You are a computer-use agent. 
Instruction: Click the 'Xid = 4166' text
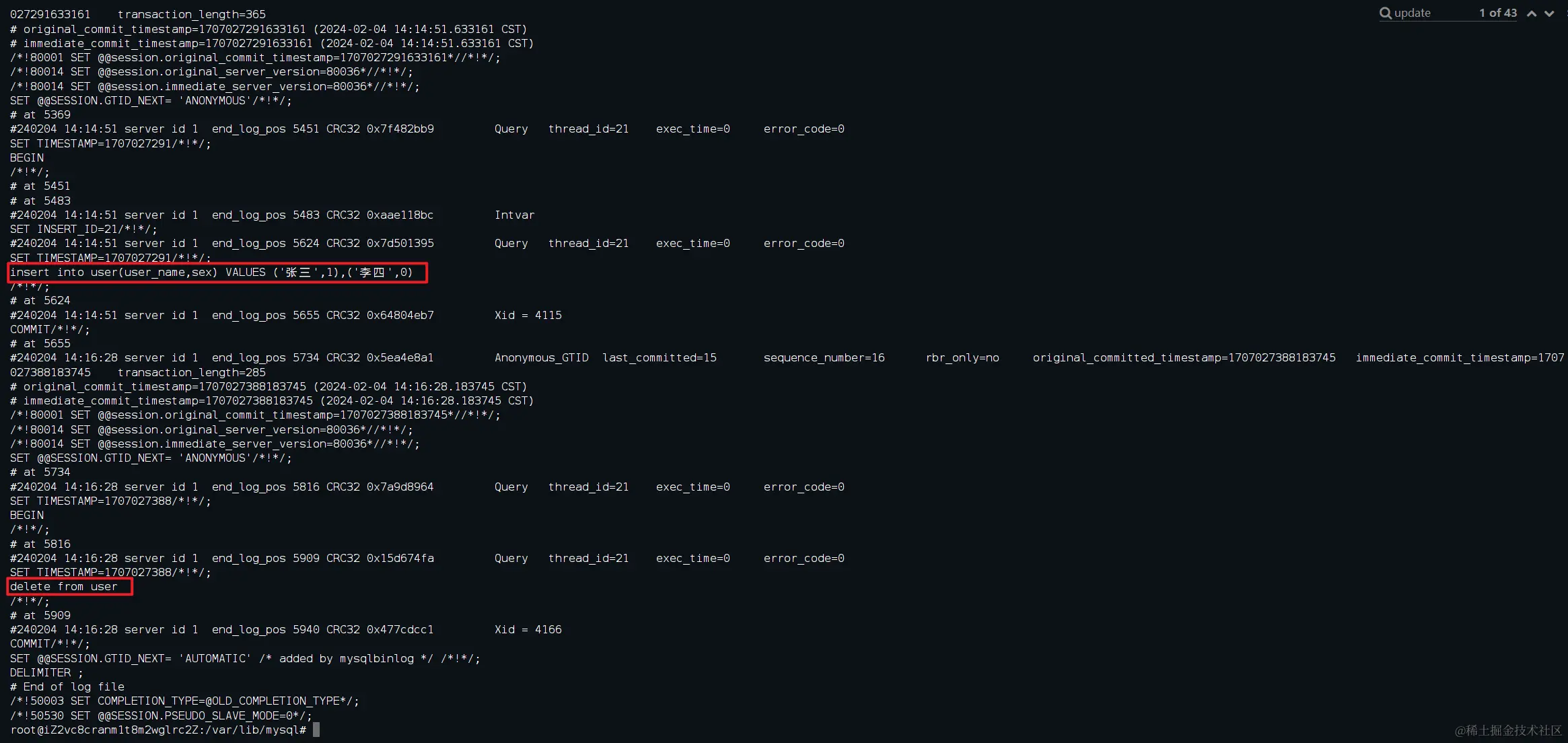pyautogui.click(x=528, y=629)
